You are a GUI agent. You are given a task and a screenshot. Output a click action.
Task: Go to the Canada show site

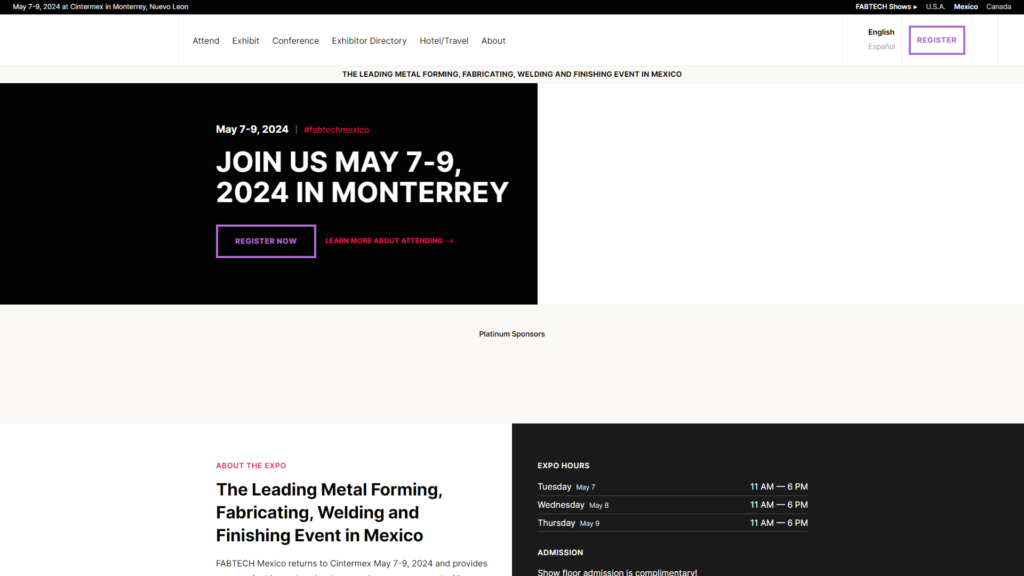tap(998, 7)
